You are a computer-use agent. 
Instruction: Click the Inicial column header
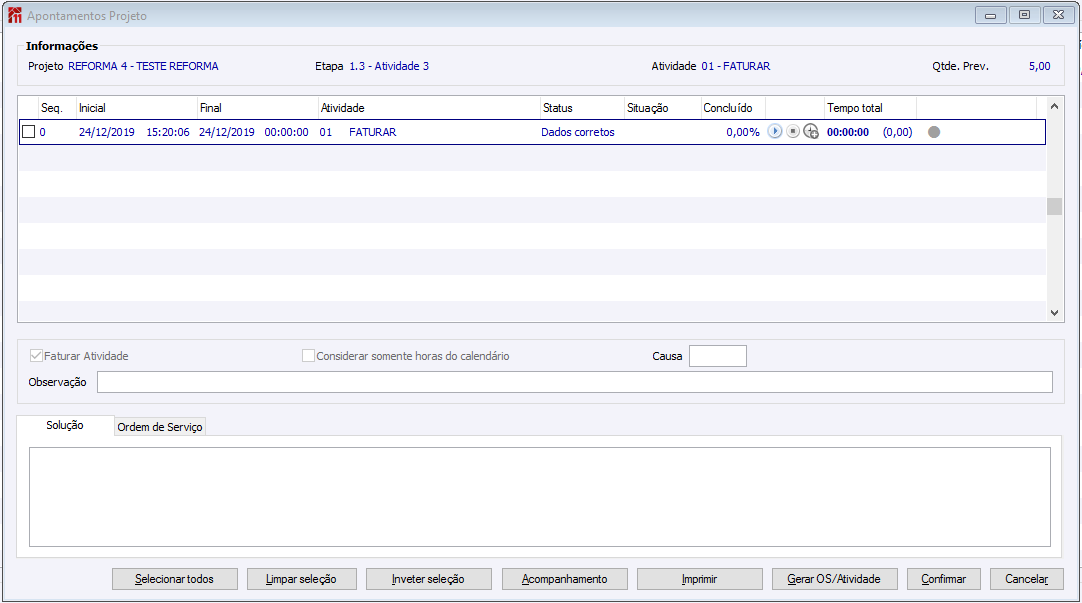click(x=137, y=108)
